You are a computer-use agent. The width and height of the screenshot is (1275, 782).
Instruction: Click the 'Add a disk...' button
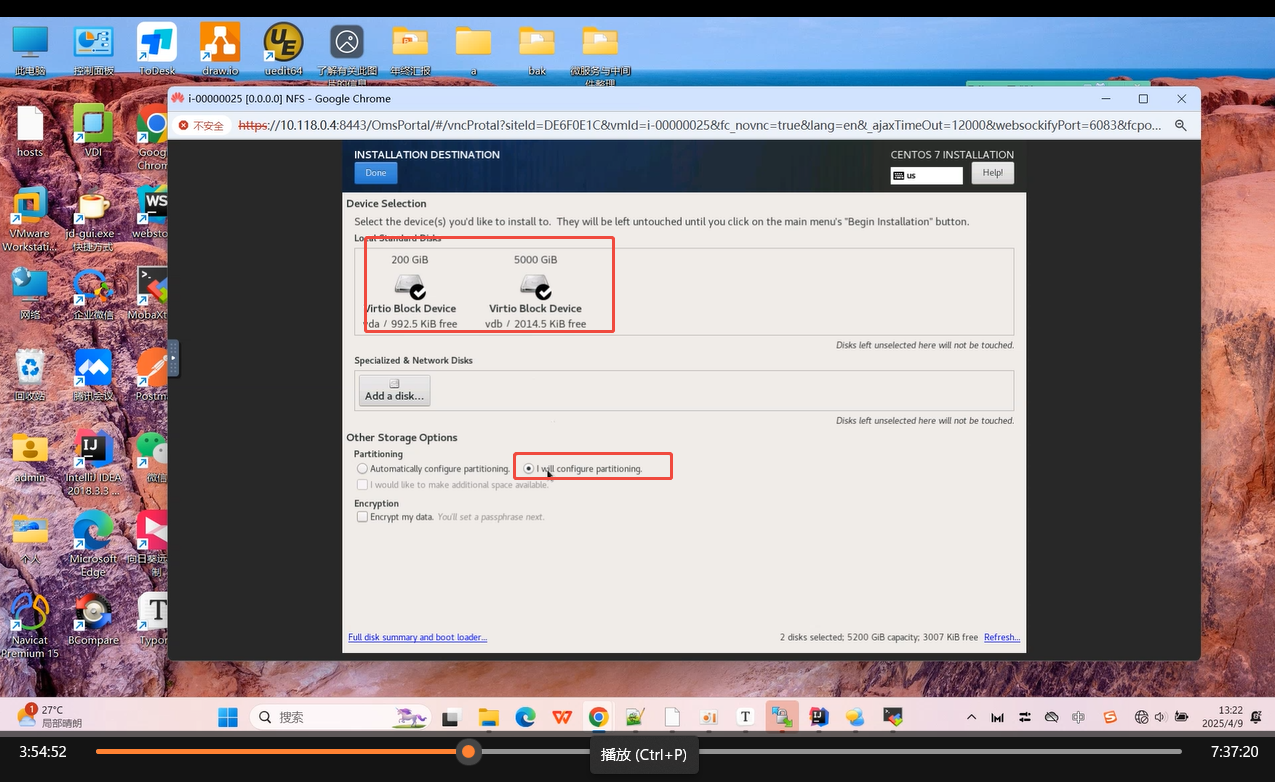pos(394,390)
